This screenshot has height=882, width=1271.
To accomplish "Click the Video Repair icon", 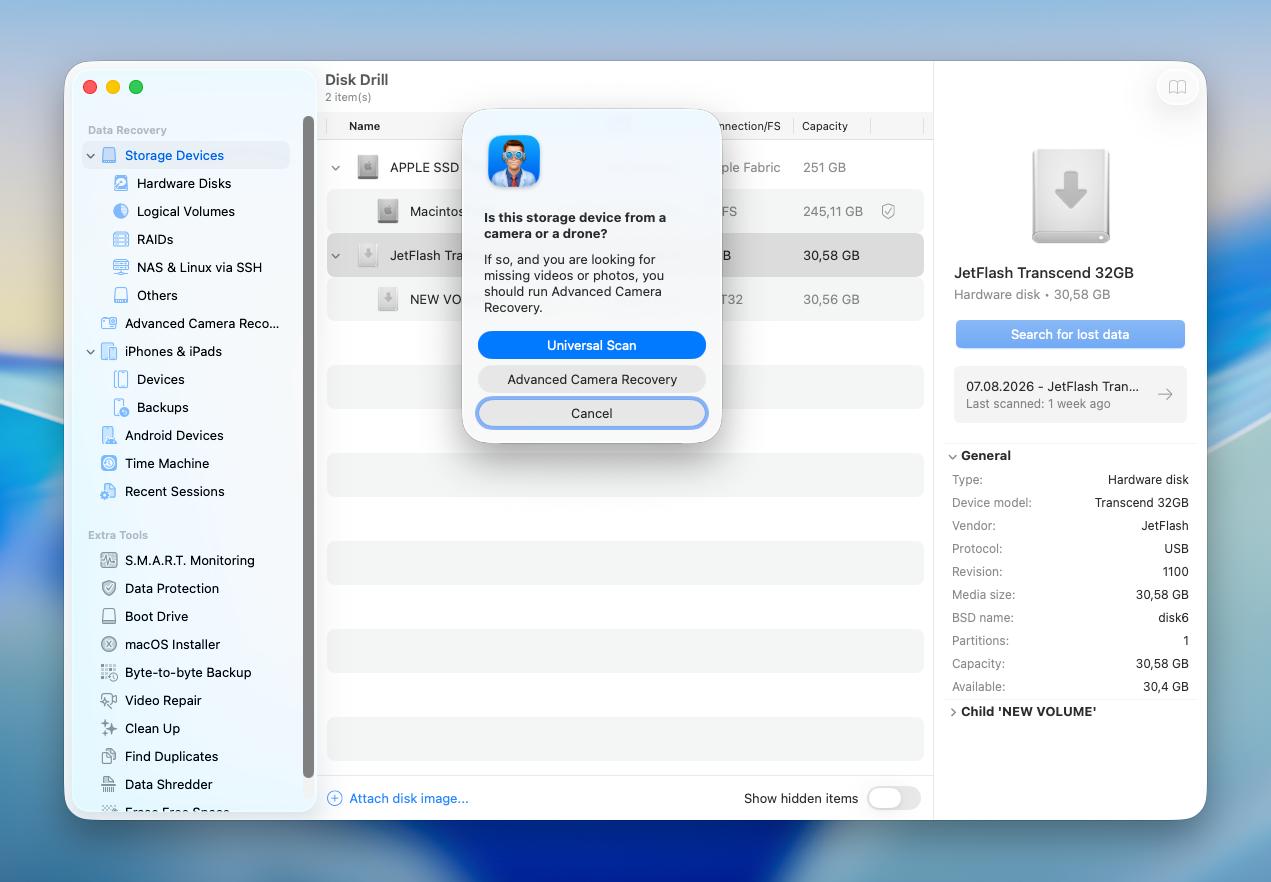I will click(x=109, y=700).
